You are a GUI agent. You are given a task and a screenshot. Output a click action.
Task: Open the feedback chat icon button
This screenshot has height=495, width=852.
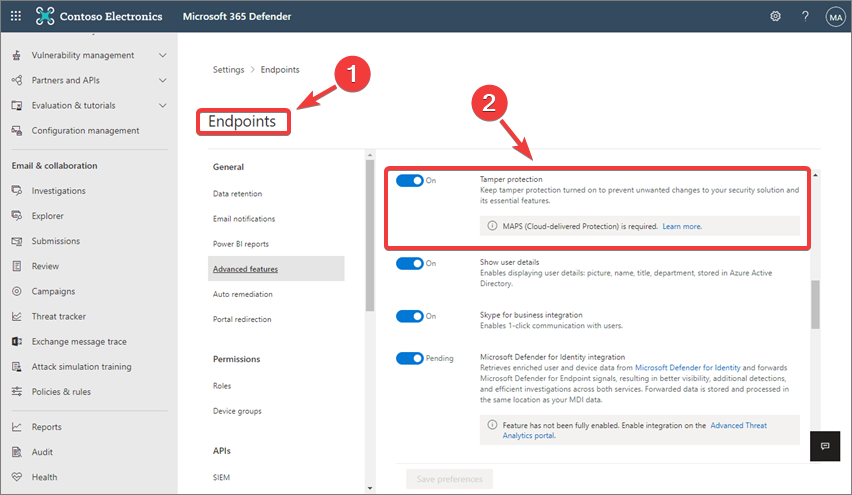[825, 446]
